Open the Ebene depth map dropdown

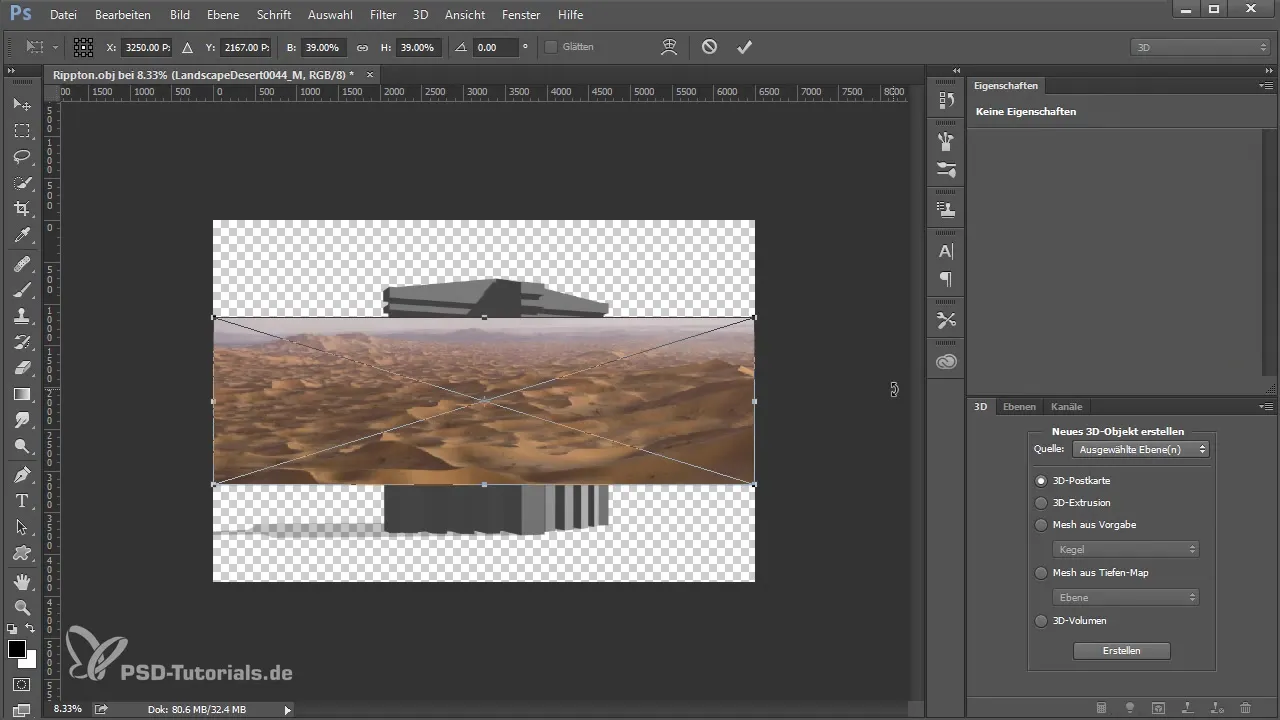[x=1126, y=597]
